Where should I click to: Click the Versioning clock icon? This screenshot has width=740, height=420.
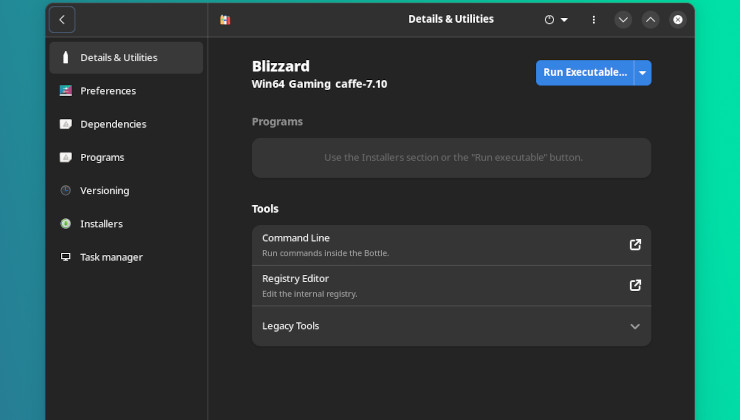[x=65, y=190]
